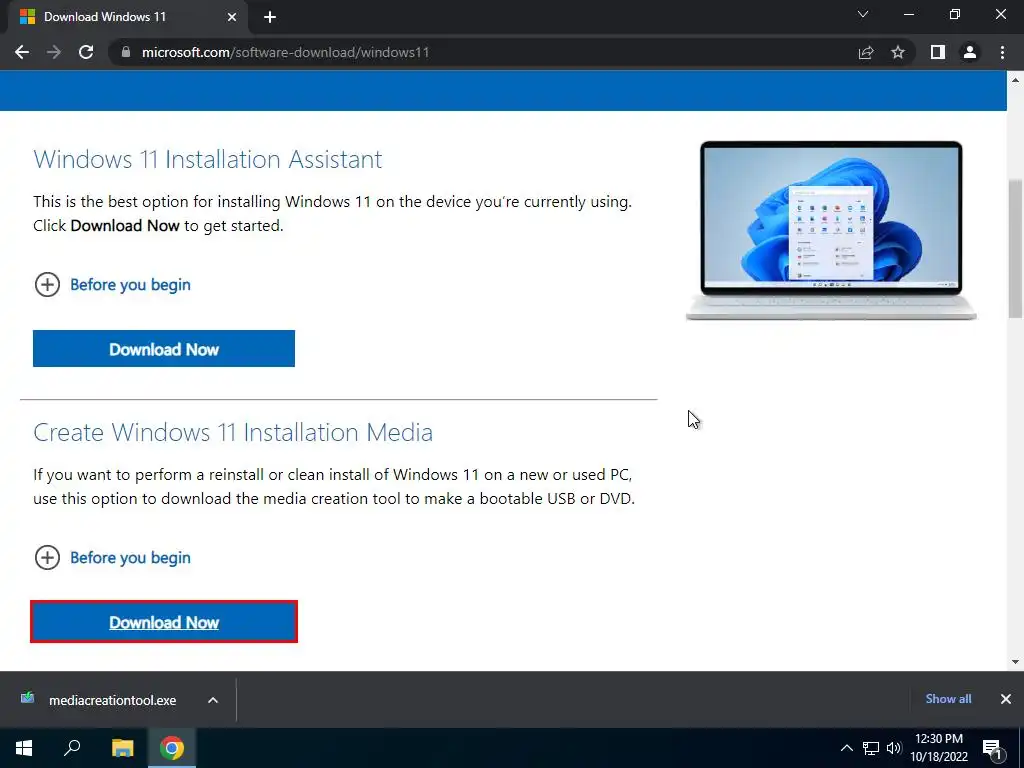This screenshot has height=768, width=1024.
Task: Minimize the Chrome window
Action: (x=909, y=14)
